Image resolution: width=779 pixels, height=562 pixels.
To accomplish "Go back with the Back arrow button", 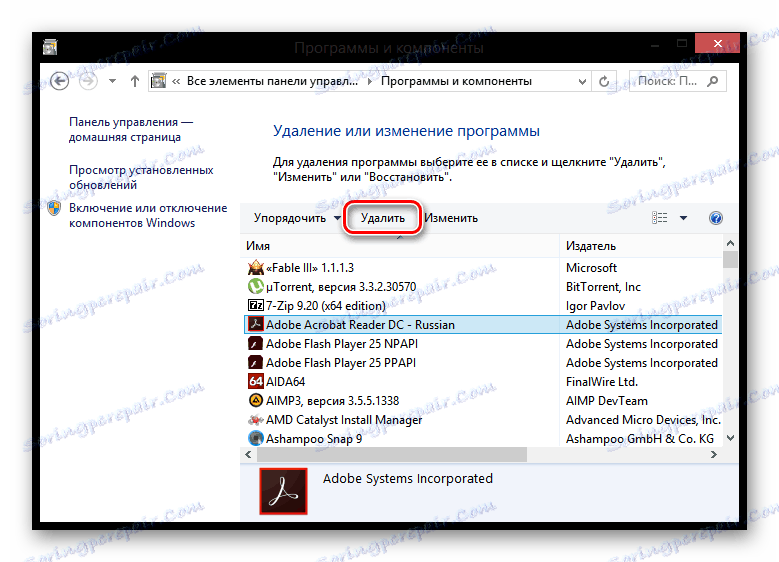I will pyautogui.click(x=60, y=81).
